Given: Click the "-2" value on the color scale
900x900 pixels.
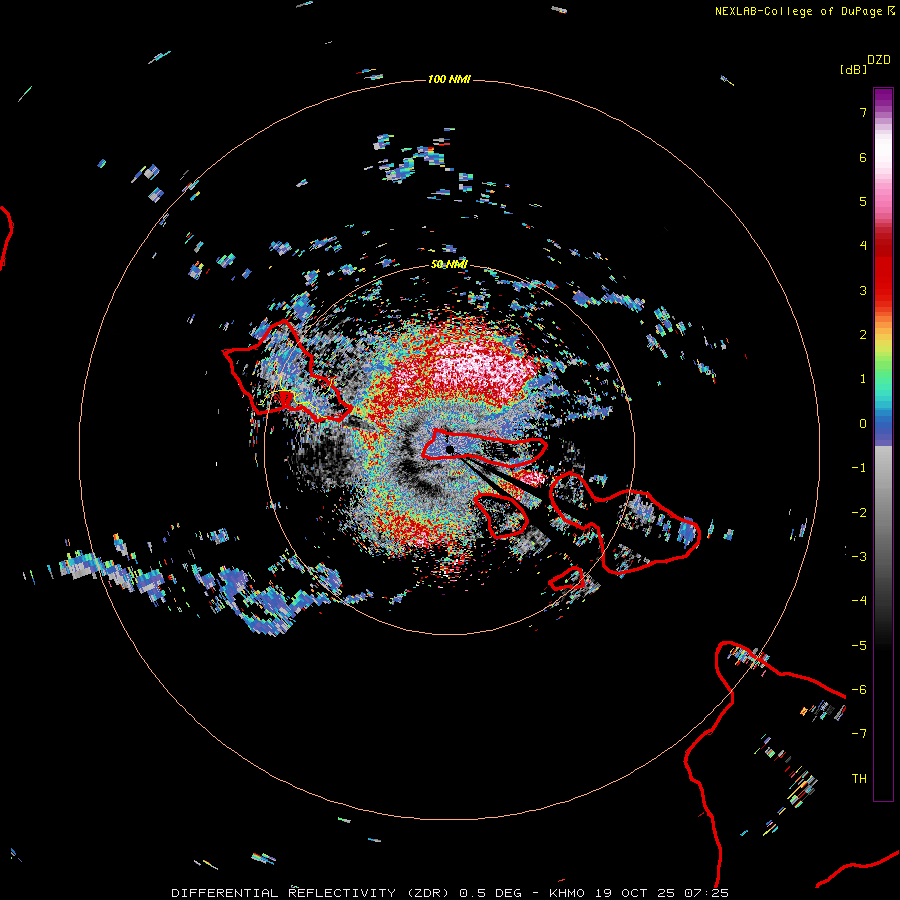Looking at the screenshot, I should point(859,513).
